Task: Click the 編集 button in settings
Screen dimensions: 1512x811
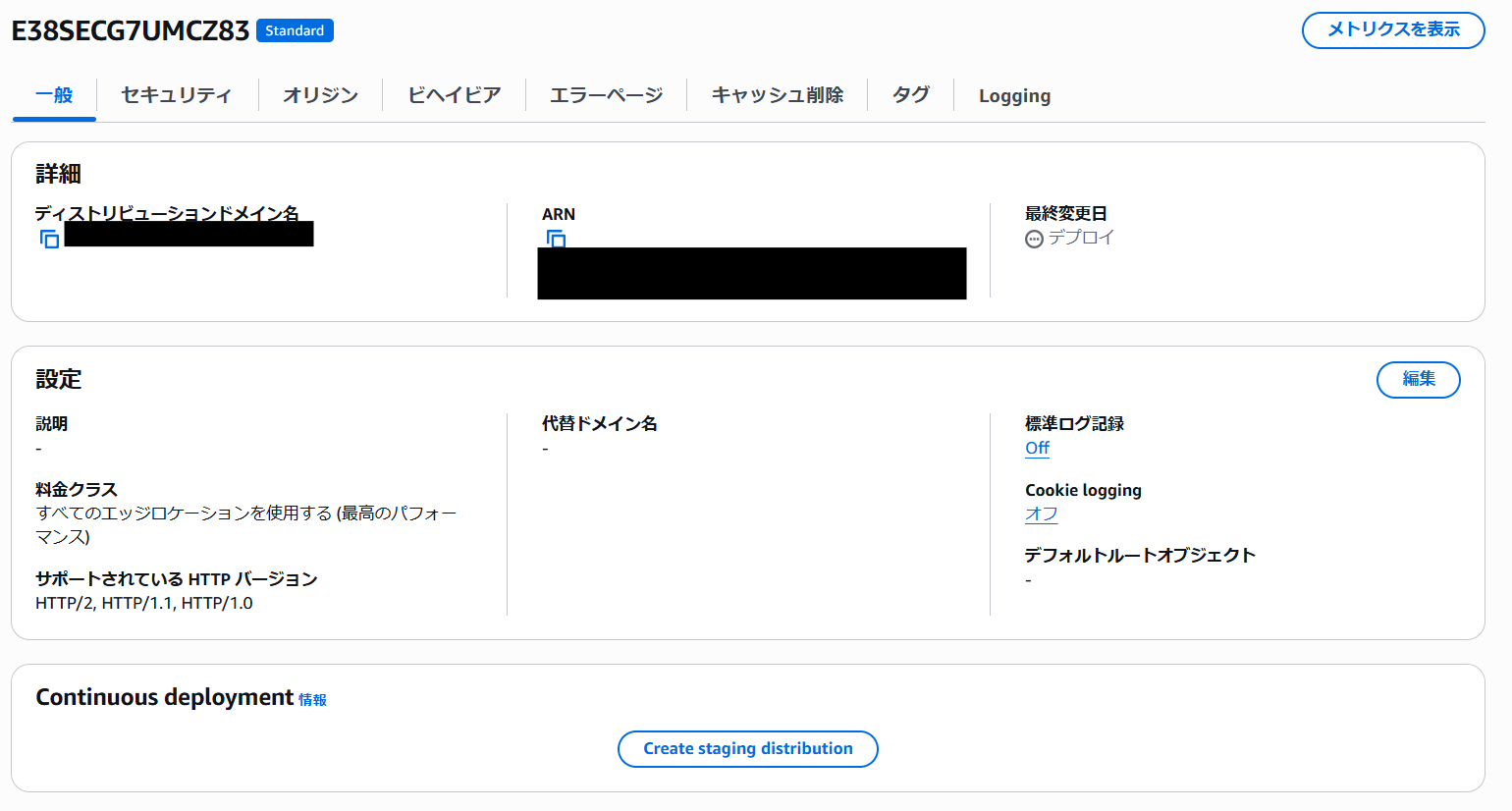Action: point(1418,379)
